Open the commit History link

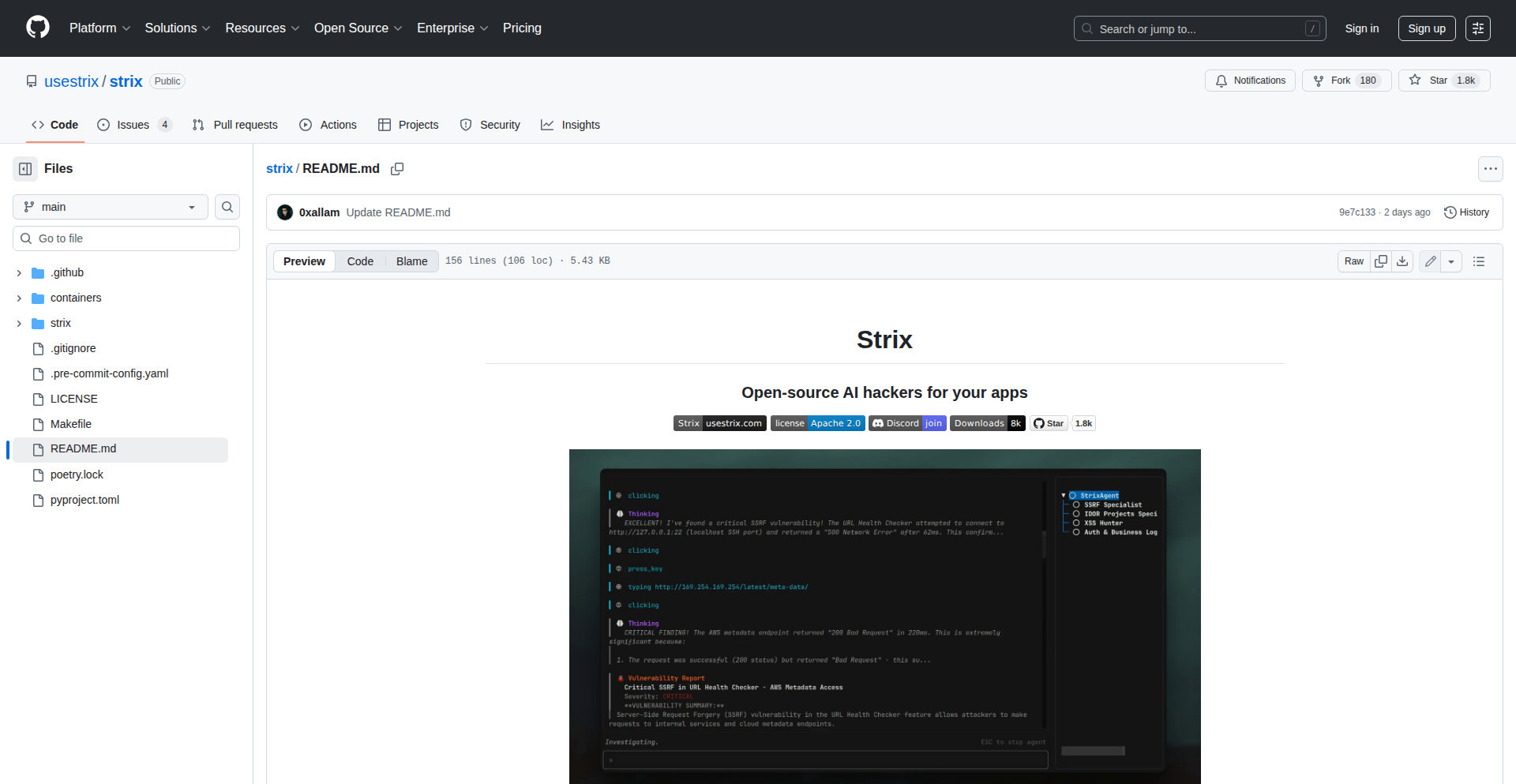pos(1466,212)
